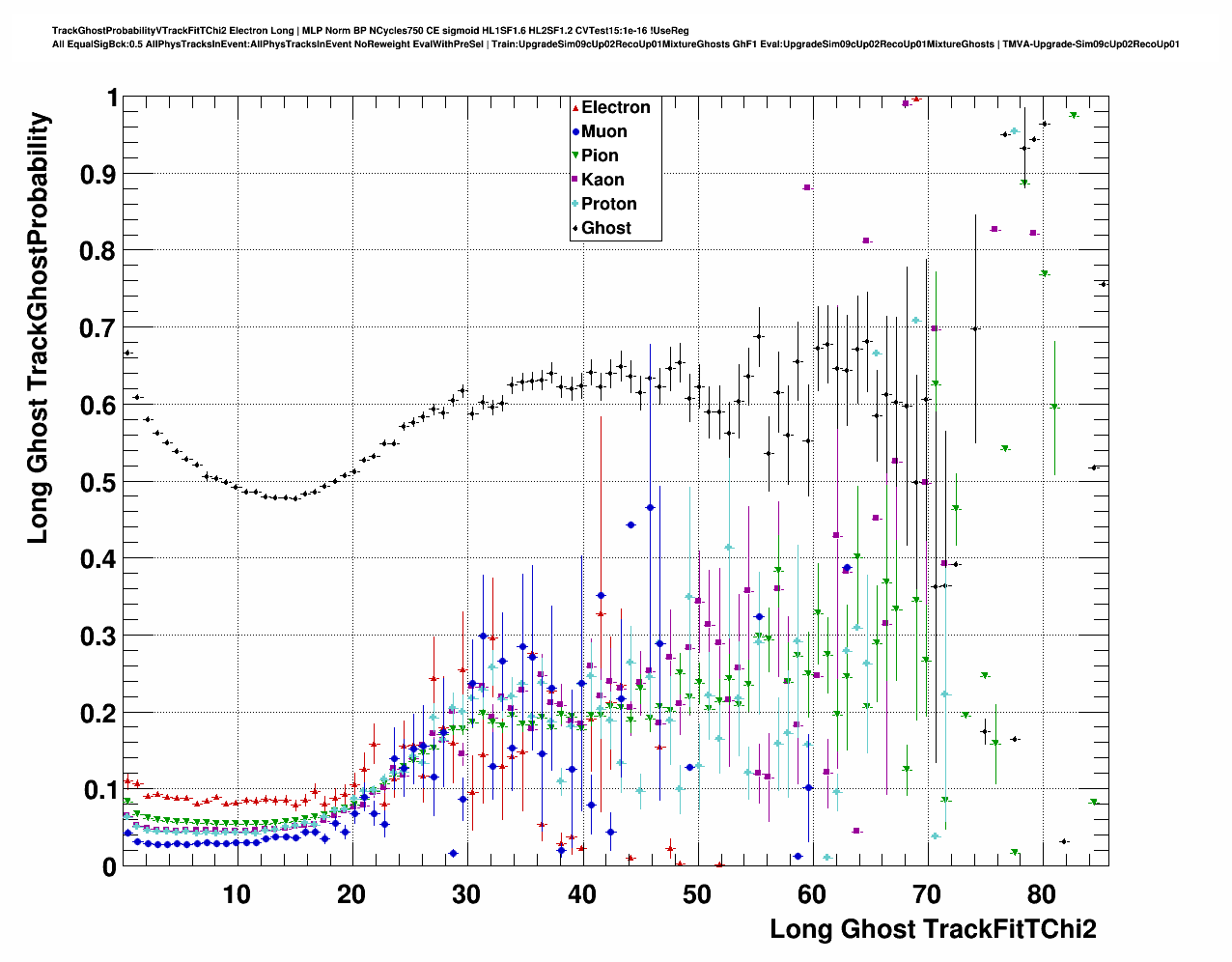Click the y-axis tick label 0.9

point(98,174)
